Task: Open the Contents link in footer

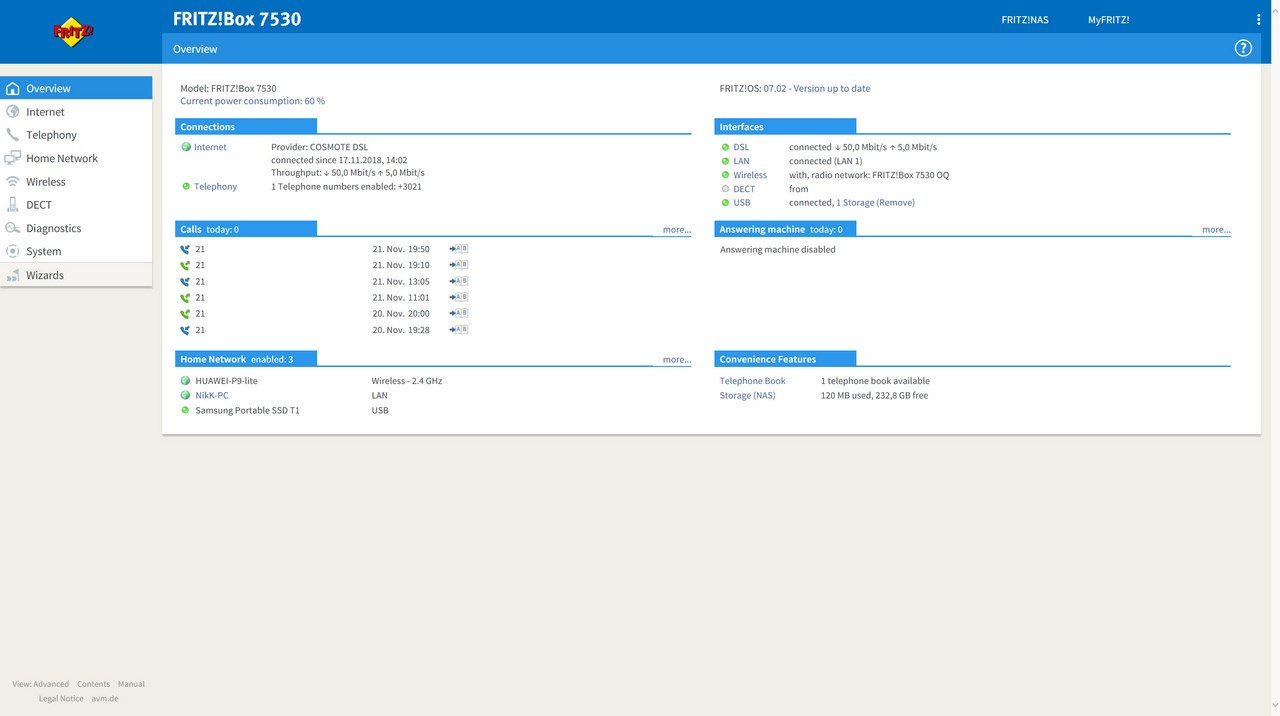Action: [x=94, y=684]
